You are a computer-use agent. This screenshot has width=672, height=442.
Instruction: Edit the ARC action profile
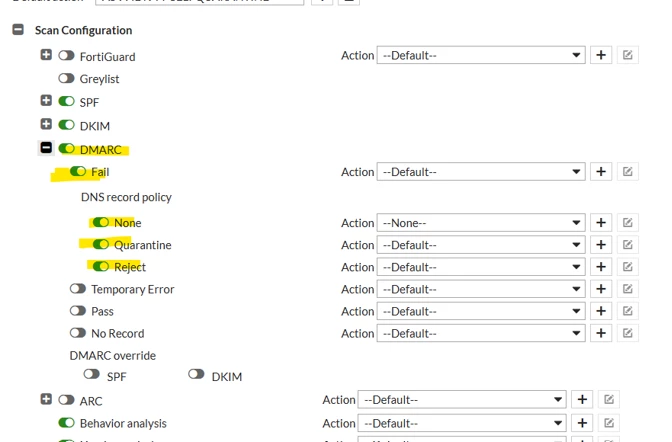[x=609, y=399]
